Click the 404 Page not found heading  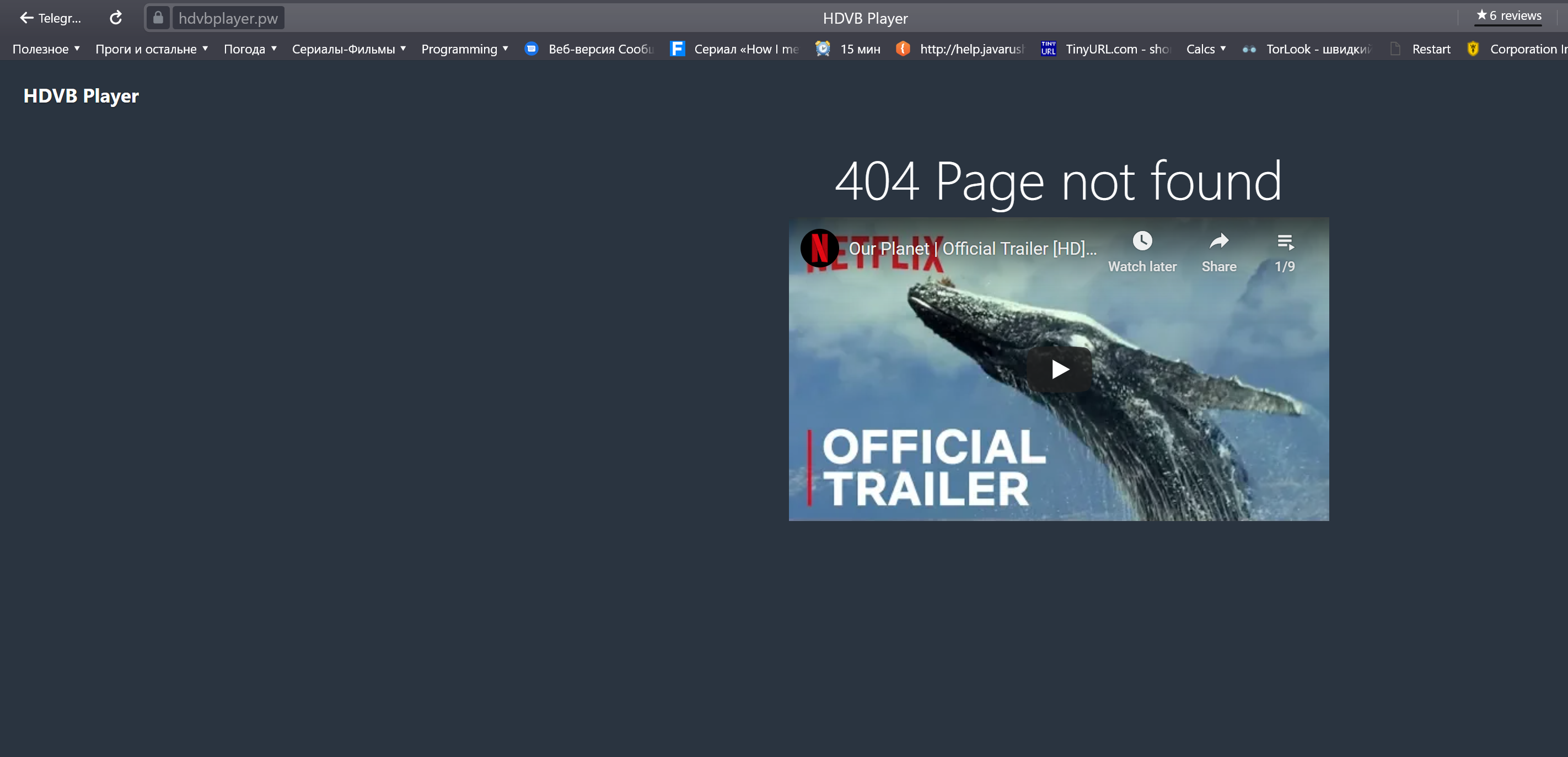coord(1059,181)
